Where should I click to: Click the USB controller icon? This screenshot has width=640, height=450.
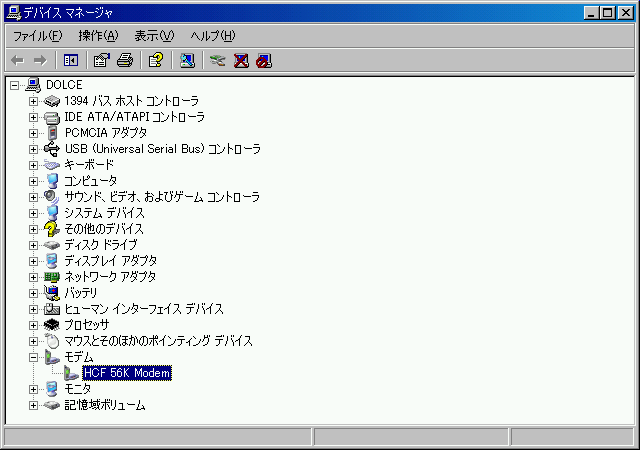tap(52, 149)
